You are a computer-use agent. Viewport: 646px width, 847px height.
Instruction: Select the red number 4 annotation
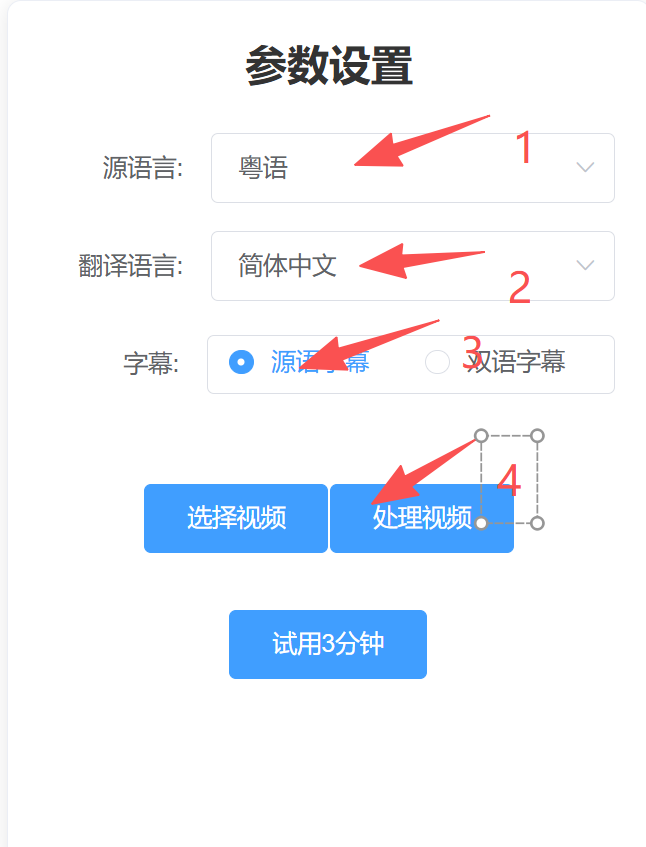point(509,480)
